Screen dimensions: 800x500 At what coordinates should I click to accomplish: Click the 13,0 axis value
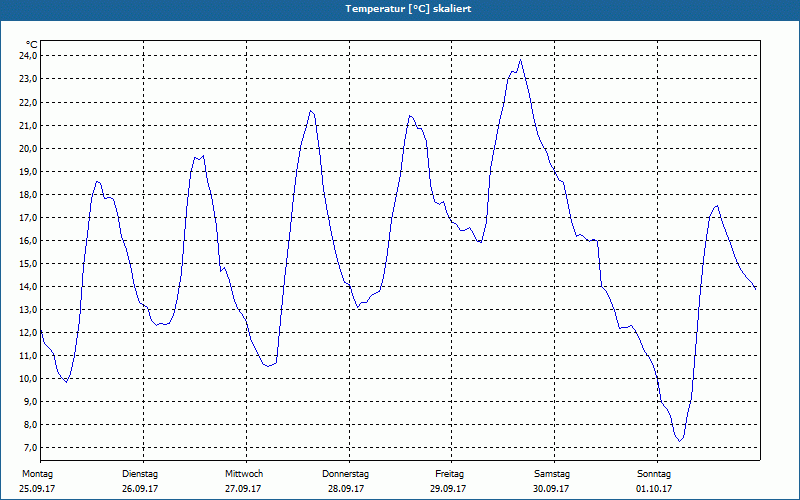(28, 309)
